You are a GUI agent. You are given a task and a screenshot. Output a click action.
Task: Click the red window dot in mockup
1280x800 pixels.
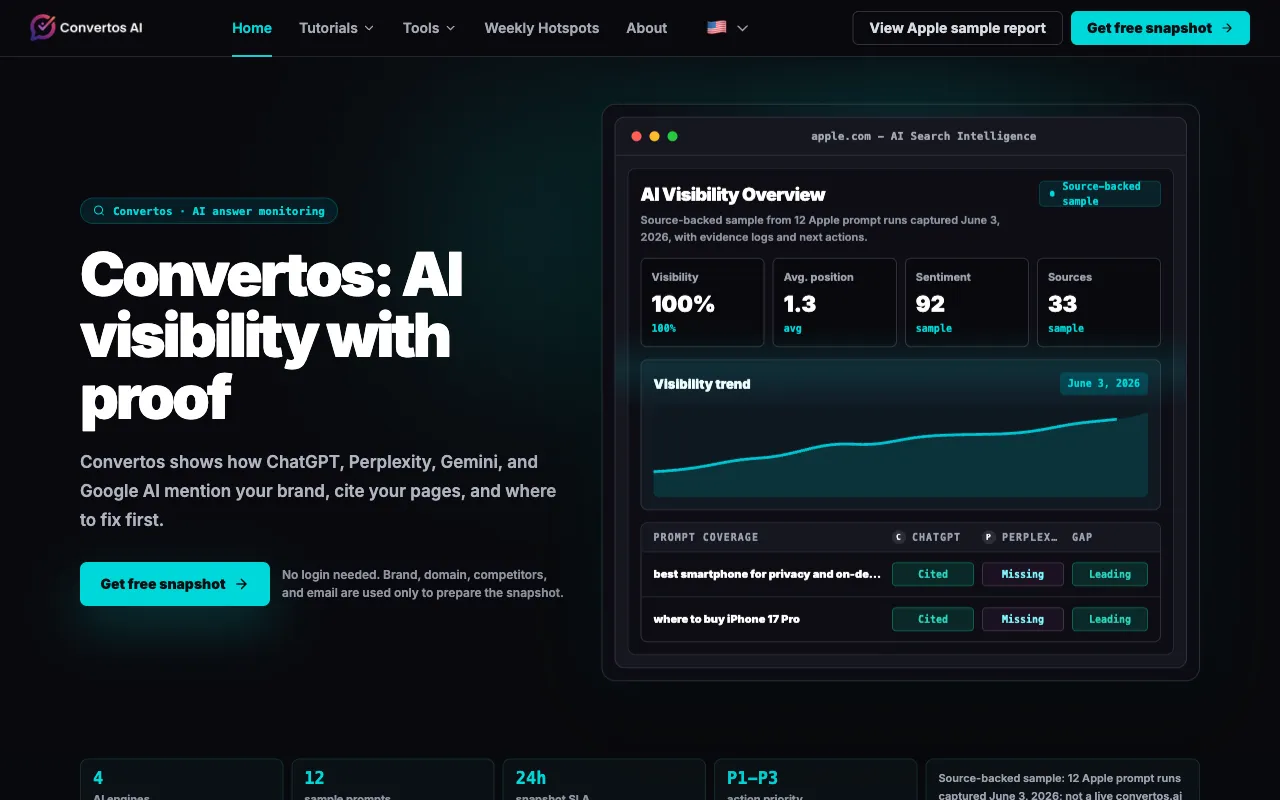tap(637, 136)
